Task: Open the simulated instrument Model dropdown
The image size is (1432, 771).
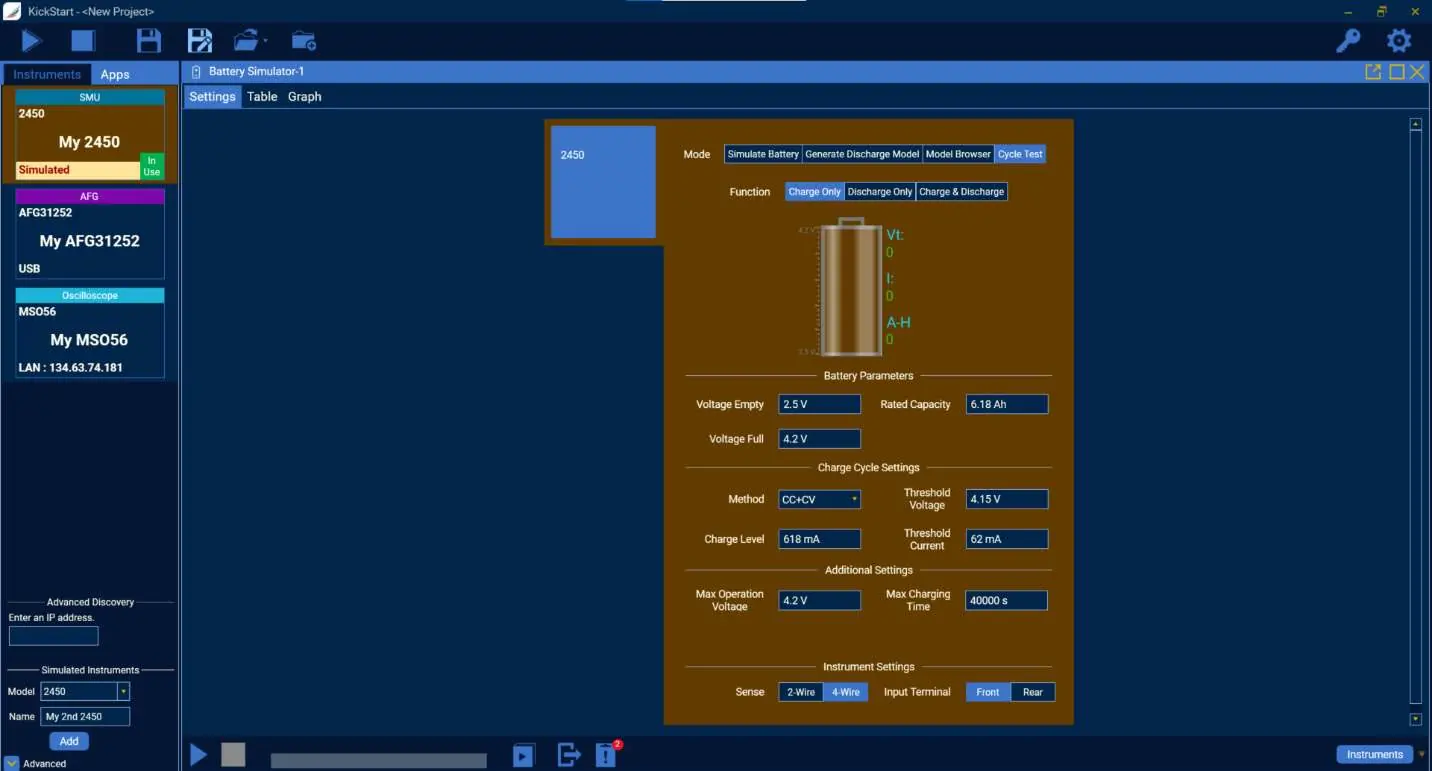Action: [x=85, y=691]
